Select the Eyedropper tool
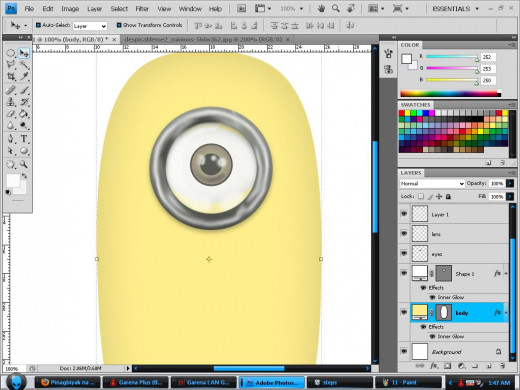 coord(24,76)
